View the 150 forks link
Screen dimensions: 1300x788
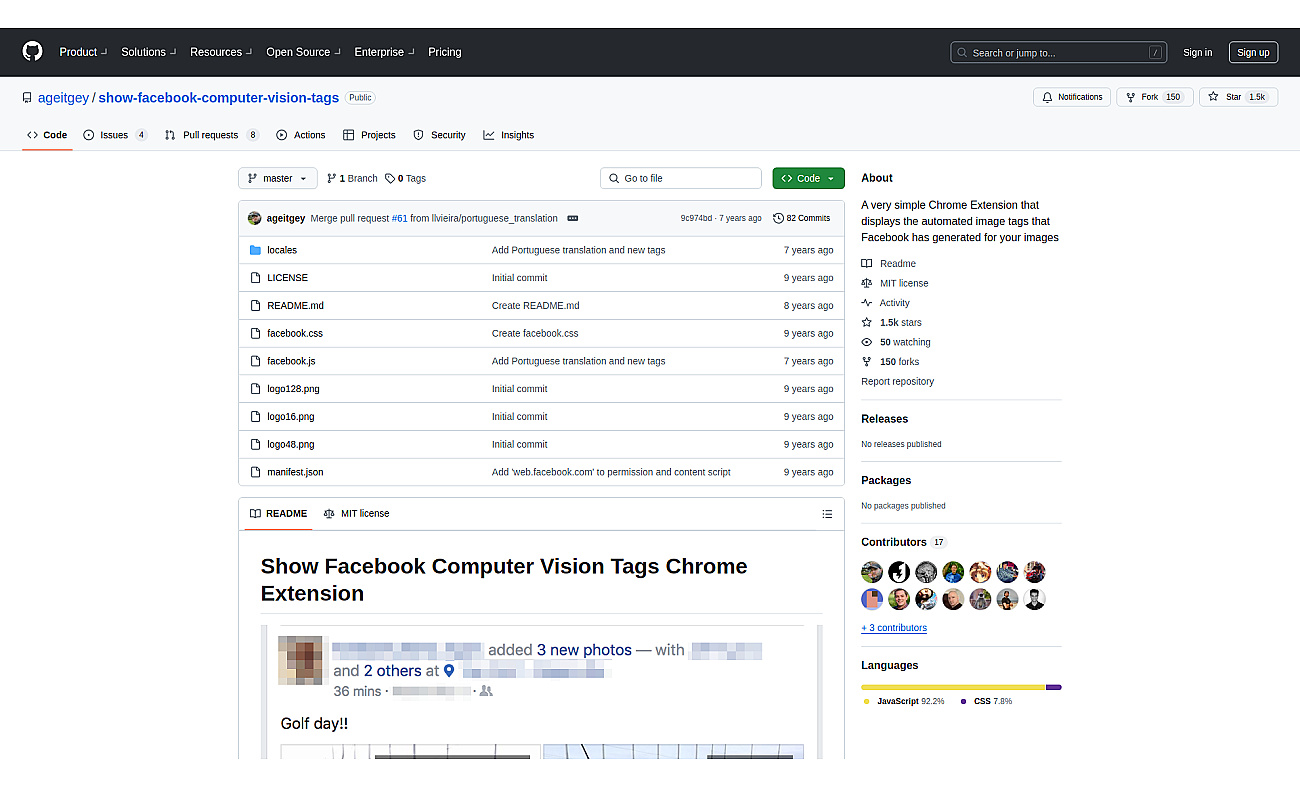(890, 362)
